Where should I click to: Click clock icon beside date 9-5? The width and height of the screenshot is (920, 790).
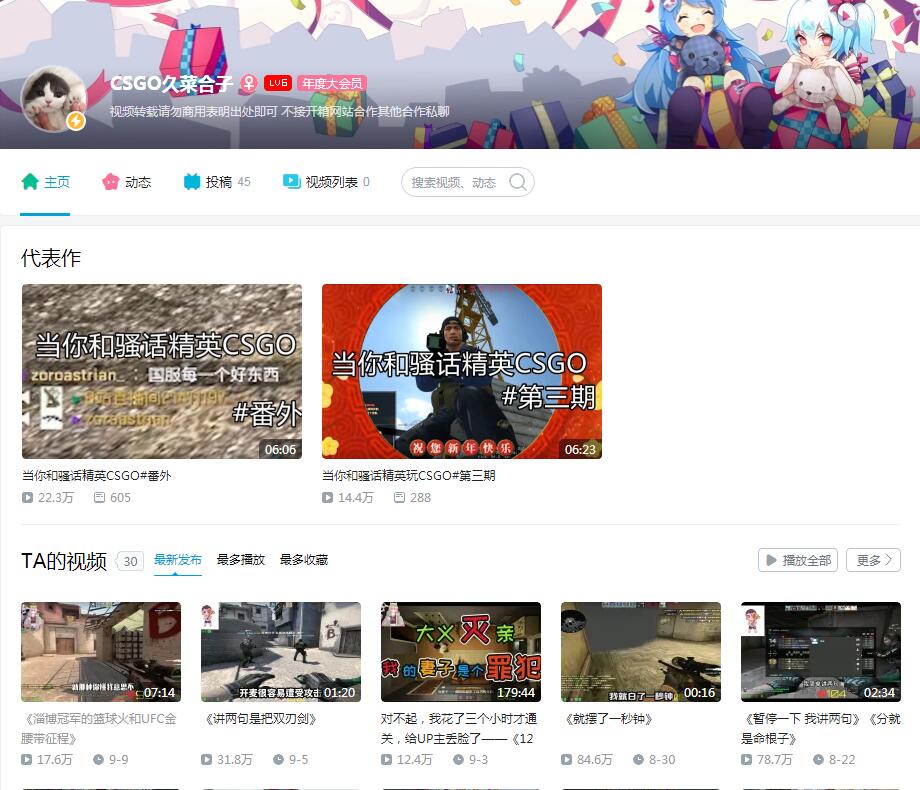(279, 759)
